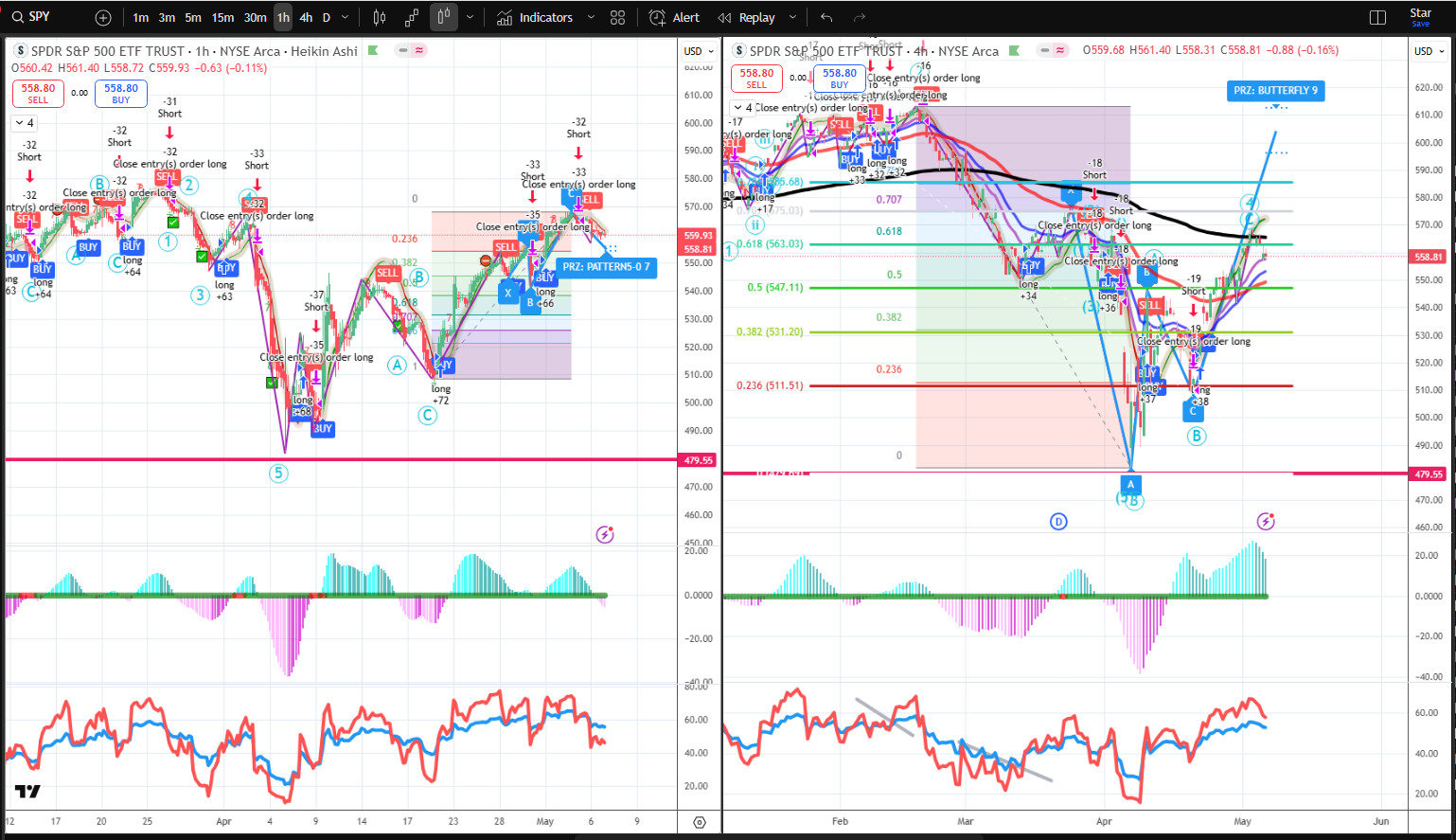
Task: Select the 5m timeframe
Action: click(x=193, y=18)
